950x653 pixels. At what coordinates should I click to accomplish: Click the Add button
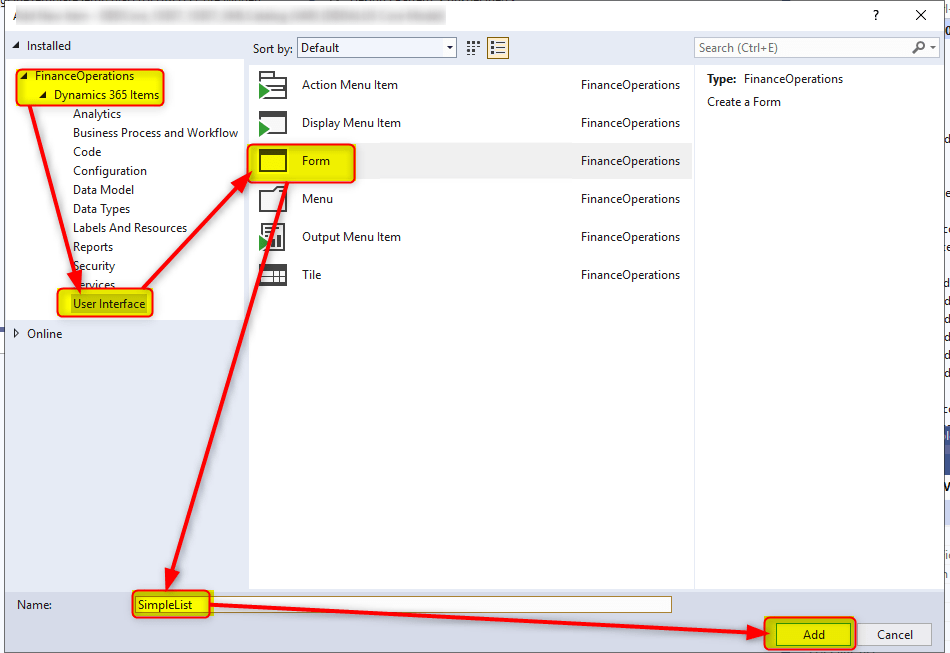click(x=813, y=634)
